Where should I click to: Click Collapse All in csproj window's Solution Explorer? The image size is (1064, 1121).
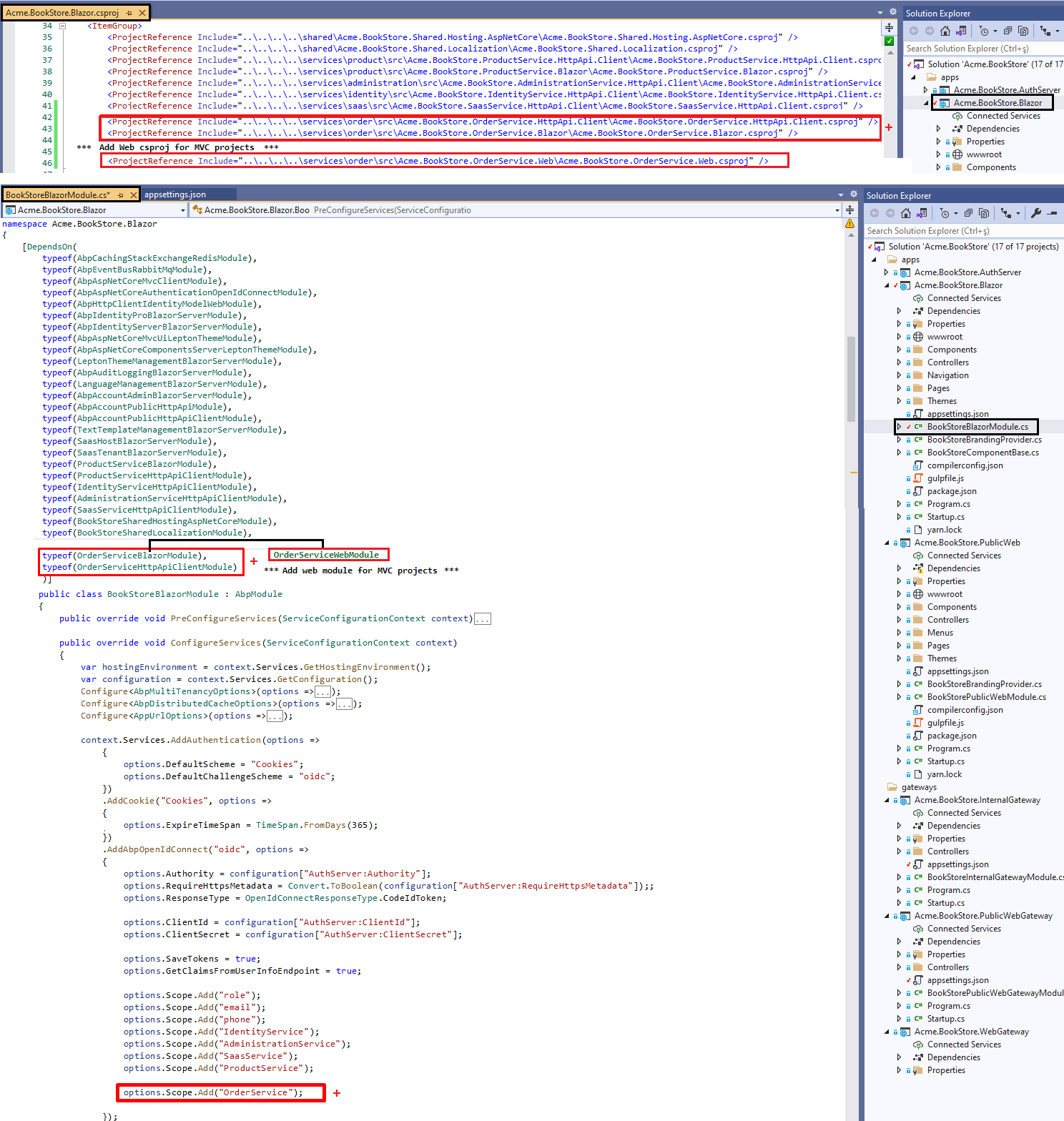[x=1008, y=31]
